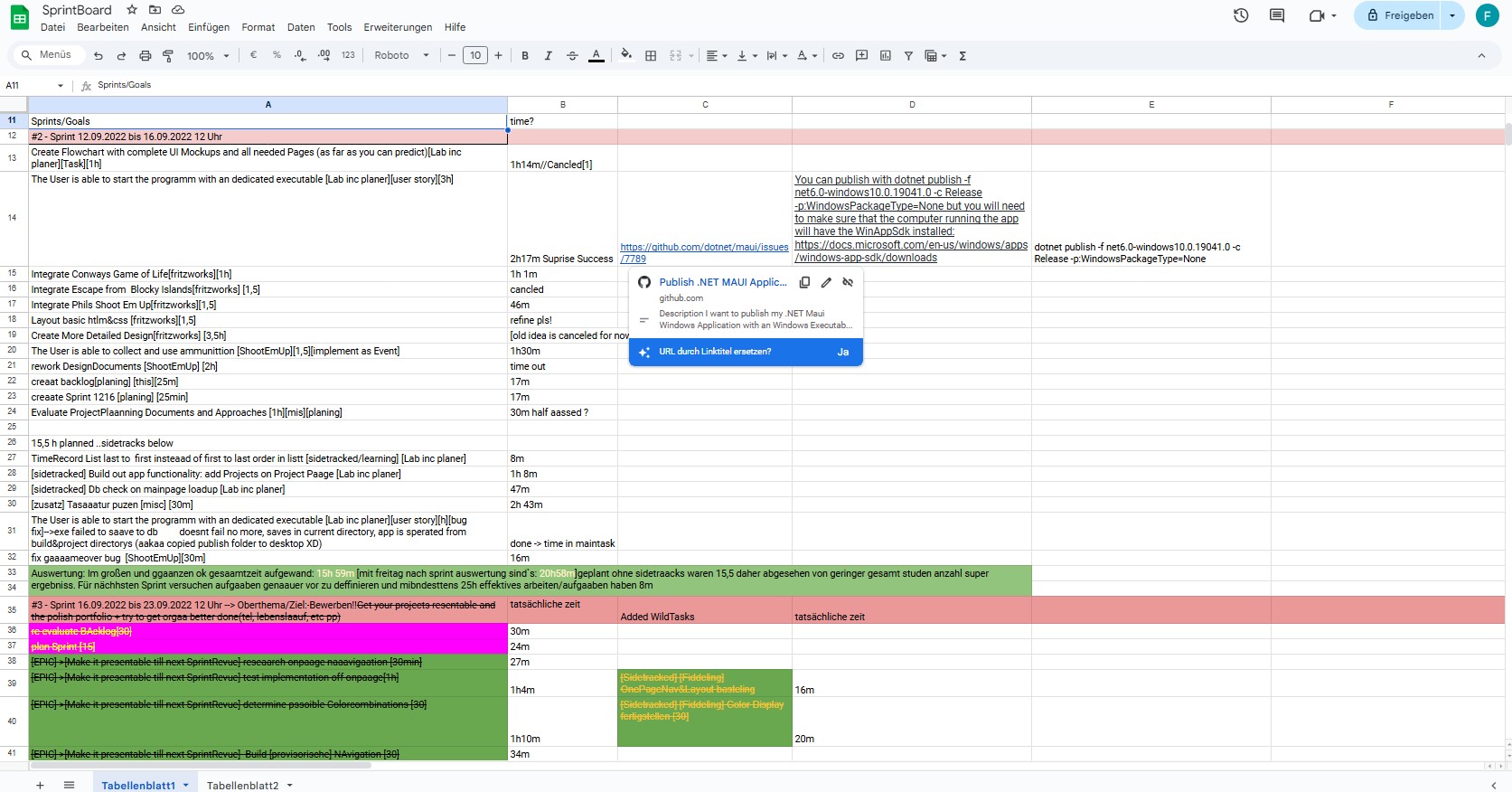Screen dimensions: 1512x792
Task: Insert link from toolbar
Action: 838,55
